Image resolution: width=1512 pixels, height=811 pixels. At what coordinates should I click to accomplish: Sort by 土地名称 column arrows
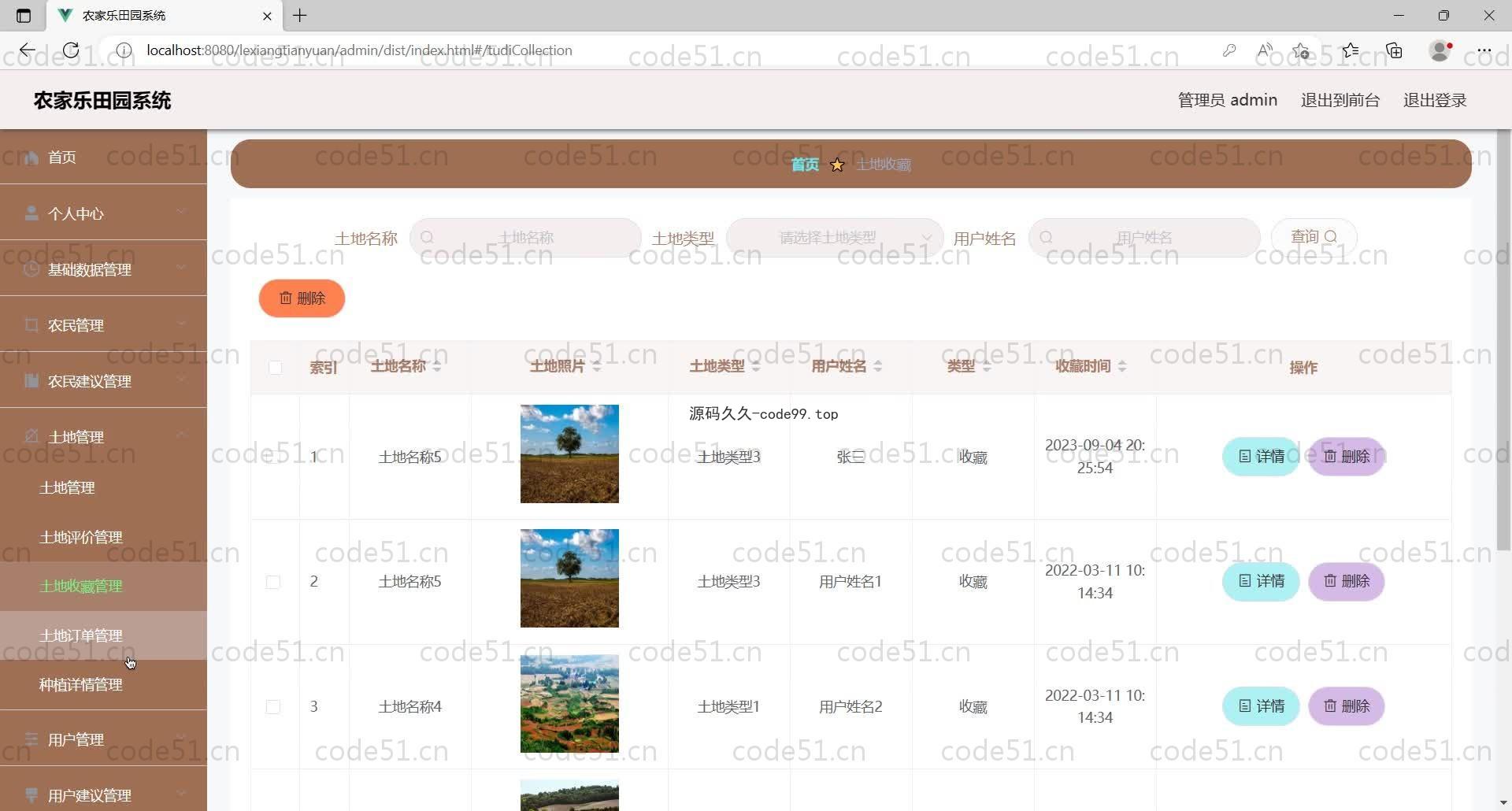[437, 366]
